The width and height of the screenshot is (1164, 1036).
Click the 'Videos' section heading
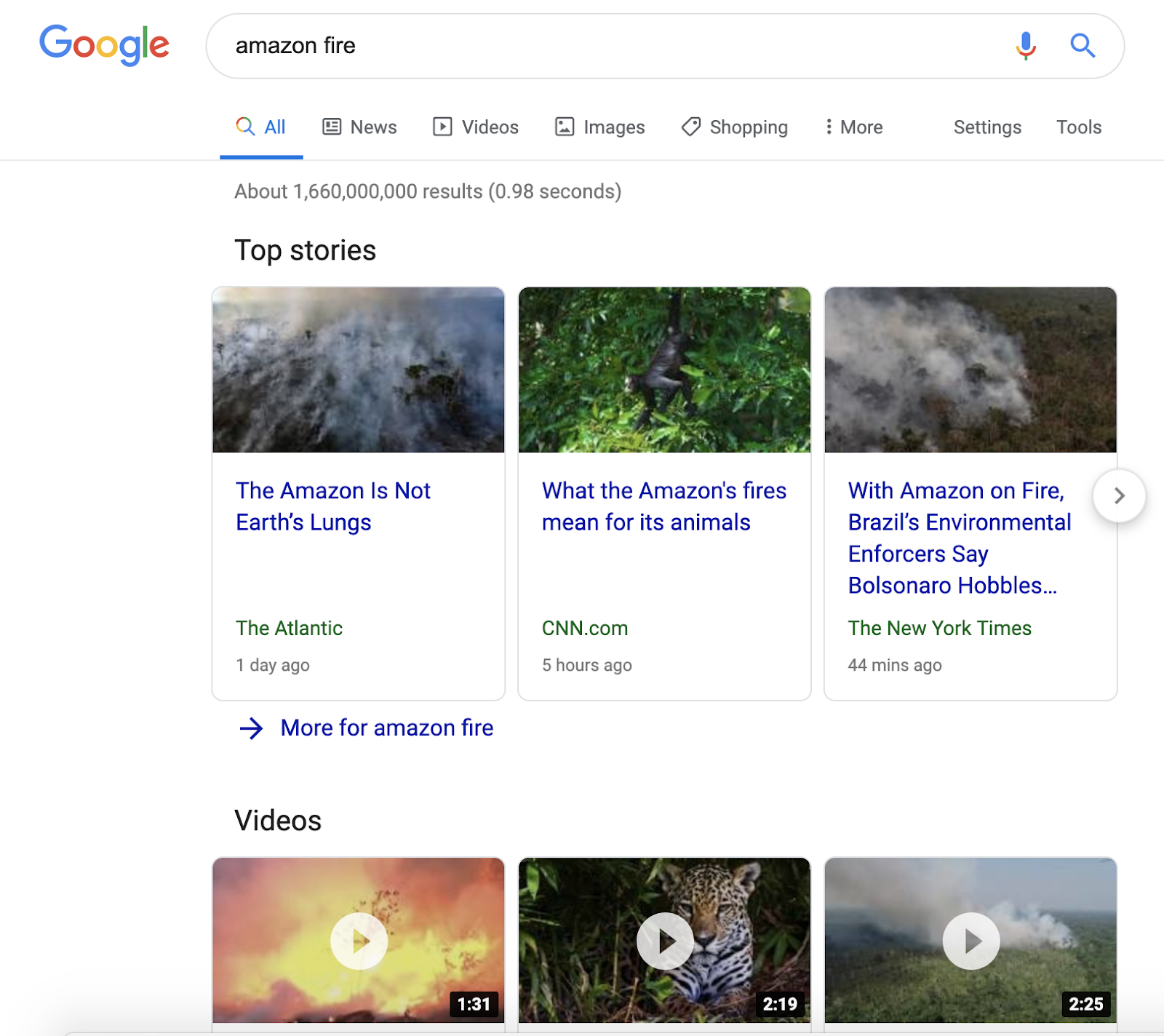(278, 821)
